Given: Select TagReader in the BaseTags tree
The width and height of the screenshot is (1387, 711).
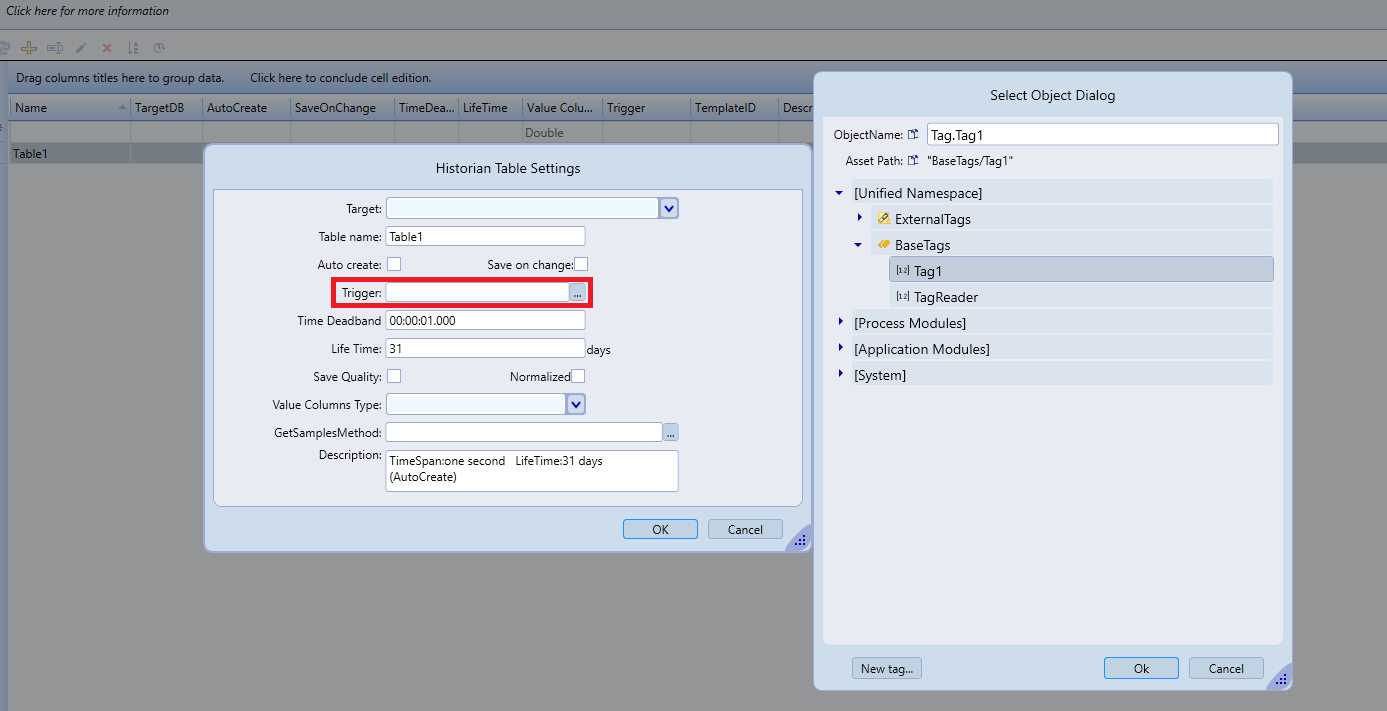Looking at the screenshot, I should 945,297.
